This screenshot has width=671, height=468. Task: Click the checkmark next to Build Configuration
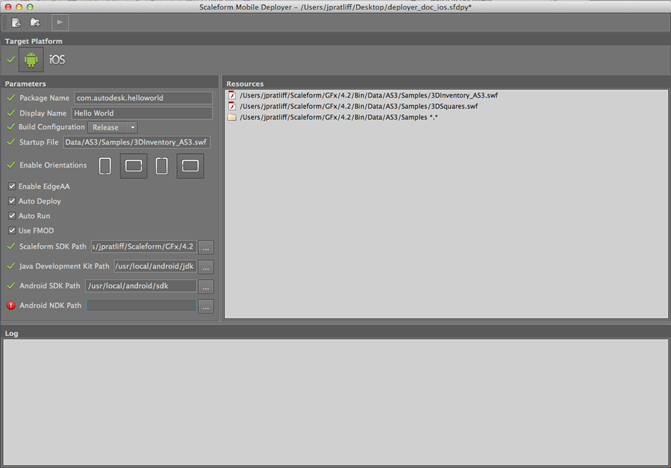click(x=11, y=127)
